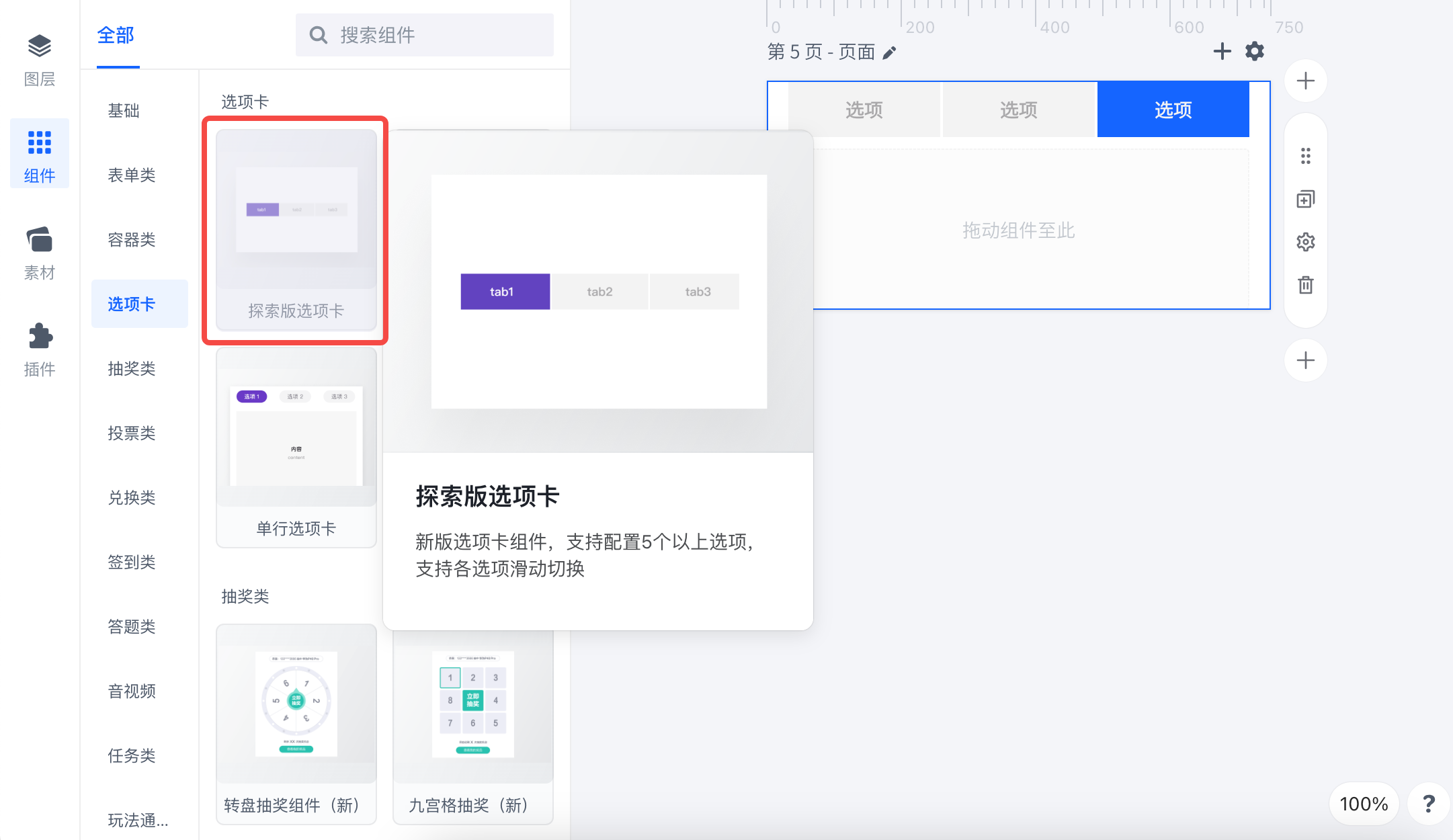
Task: Select the 表单类 category
Action: (132, 175)
